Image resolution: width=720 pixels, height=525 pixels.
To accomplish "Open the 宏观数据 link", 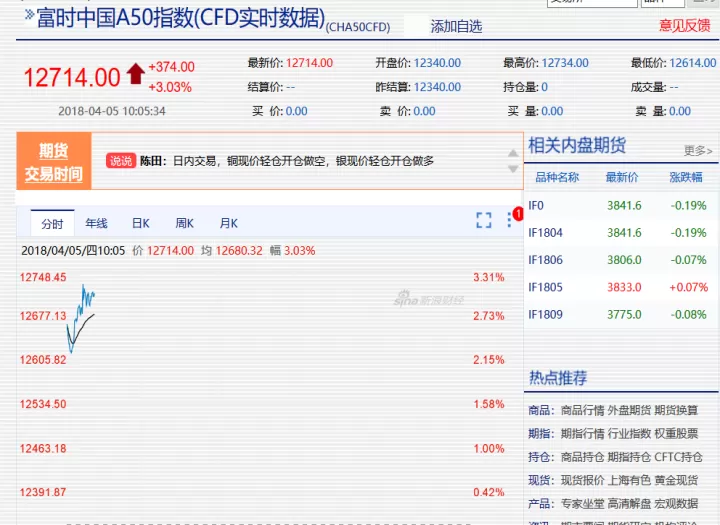I will coord(676,504).
